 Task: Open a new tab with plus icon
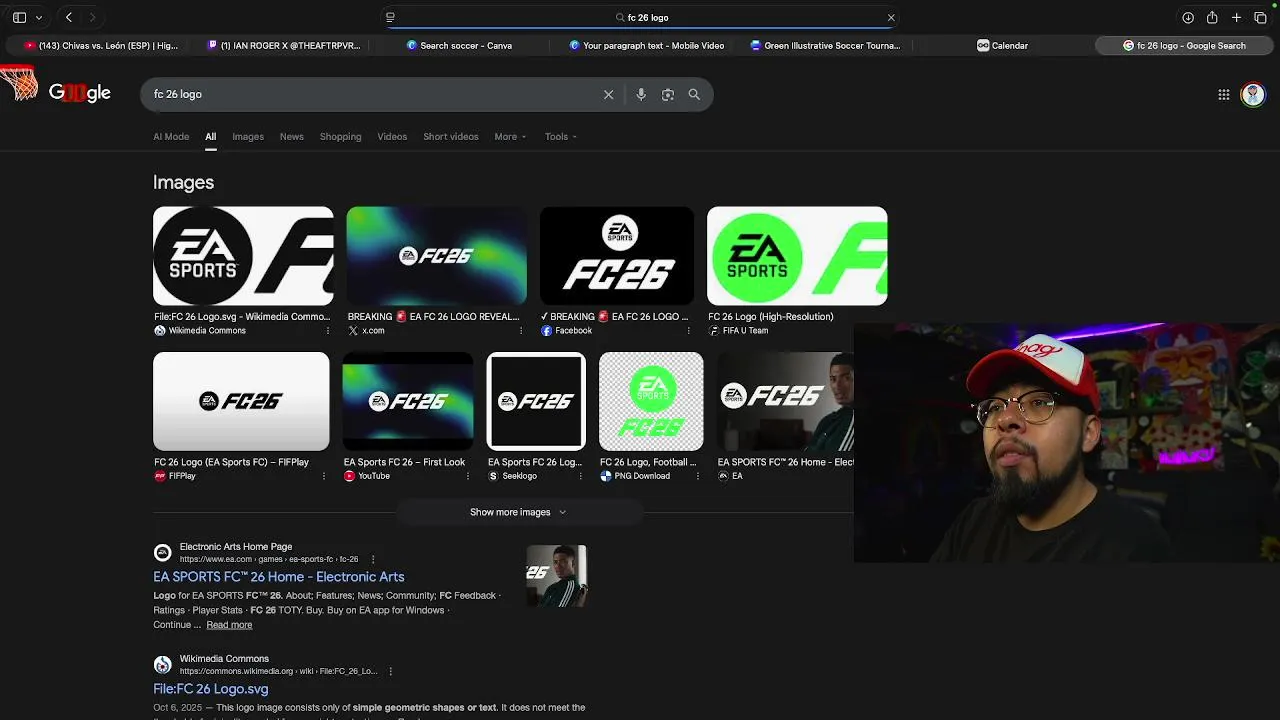pos(1236,17)
